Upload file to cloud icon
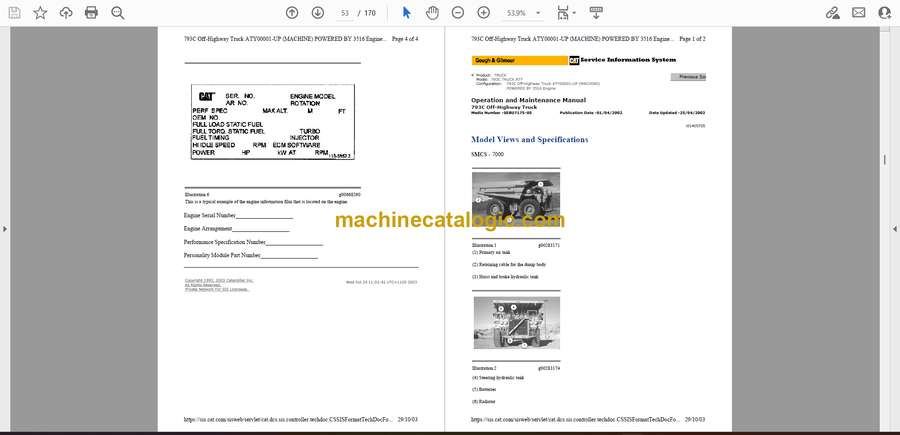The width and height of the screenshot is (900, 435). [66, 13]
